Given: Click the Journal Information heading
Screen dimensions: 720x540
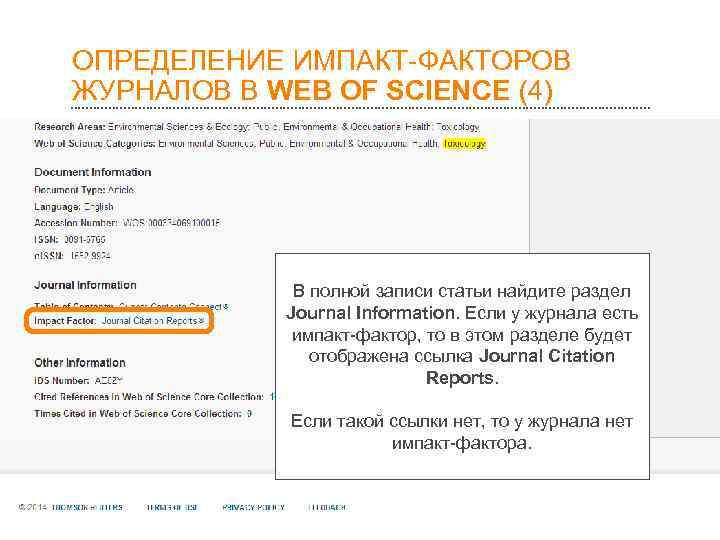Looking at the screenshot, I should pos(85,285).
